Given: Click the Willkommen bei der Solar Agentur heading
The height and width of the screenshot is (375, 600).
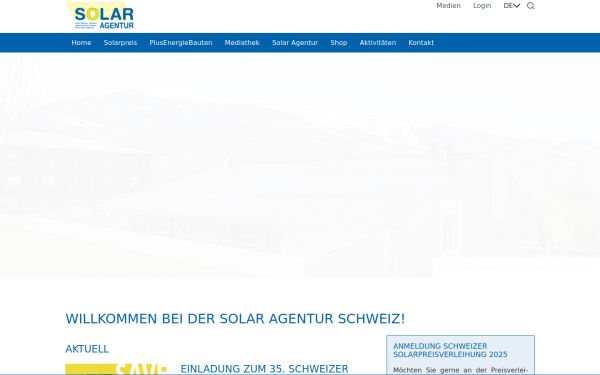Looking at the screenshot, I should tap(235, 318).
